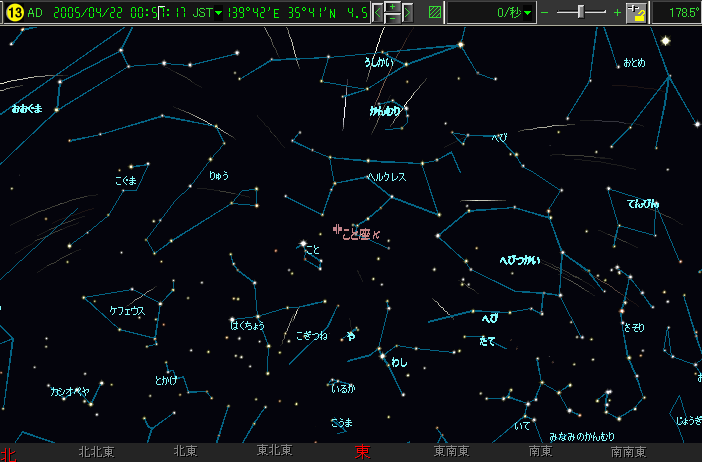This screenshot has width=702, height=462.
Task: Click the minus sign left of slider
Action: 545,13
